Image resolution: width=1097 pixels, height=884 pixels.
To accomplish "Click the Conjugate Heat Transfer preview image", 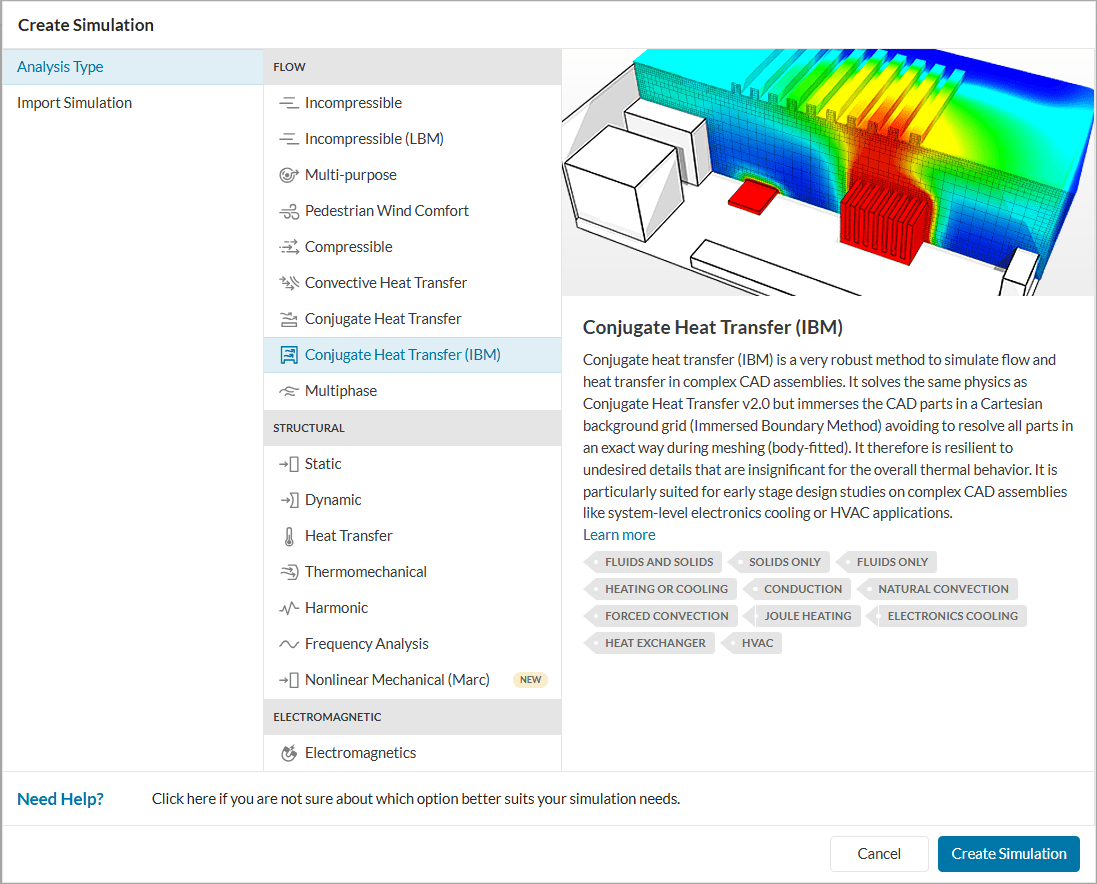I will (828, 172).
